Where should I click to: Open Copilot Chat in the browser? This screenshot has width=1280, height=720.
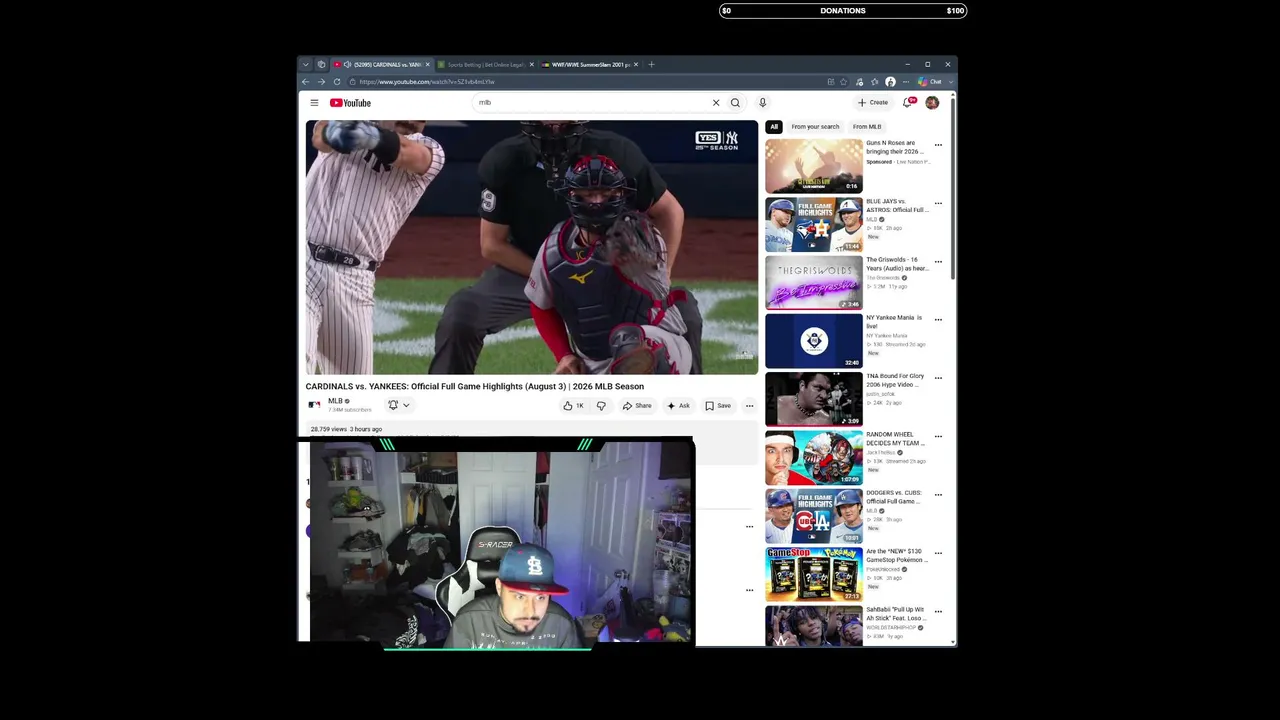930,82
